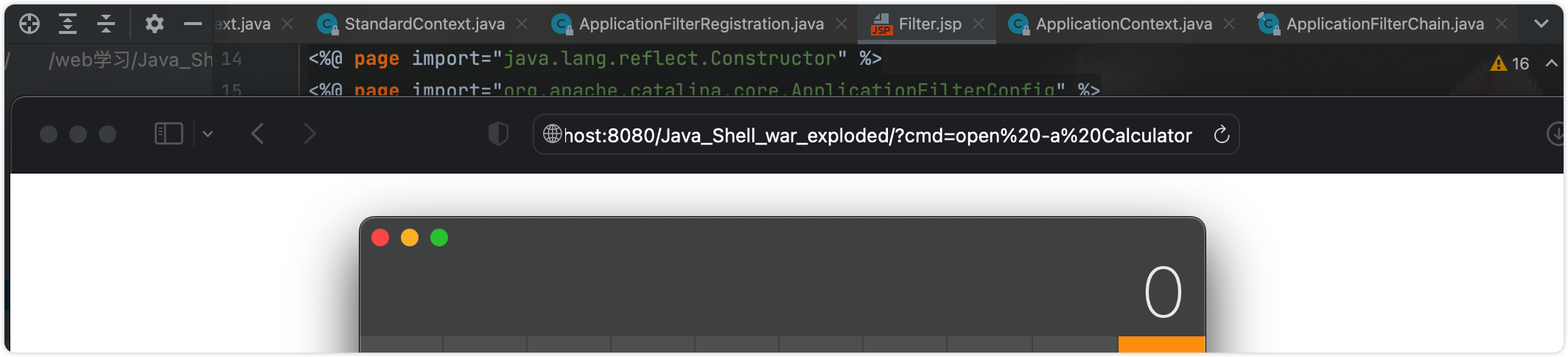Close the ApplicationContext.java tab
1568x357 pixels.
point(1229,24)
